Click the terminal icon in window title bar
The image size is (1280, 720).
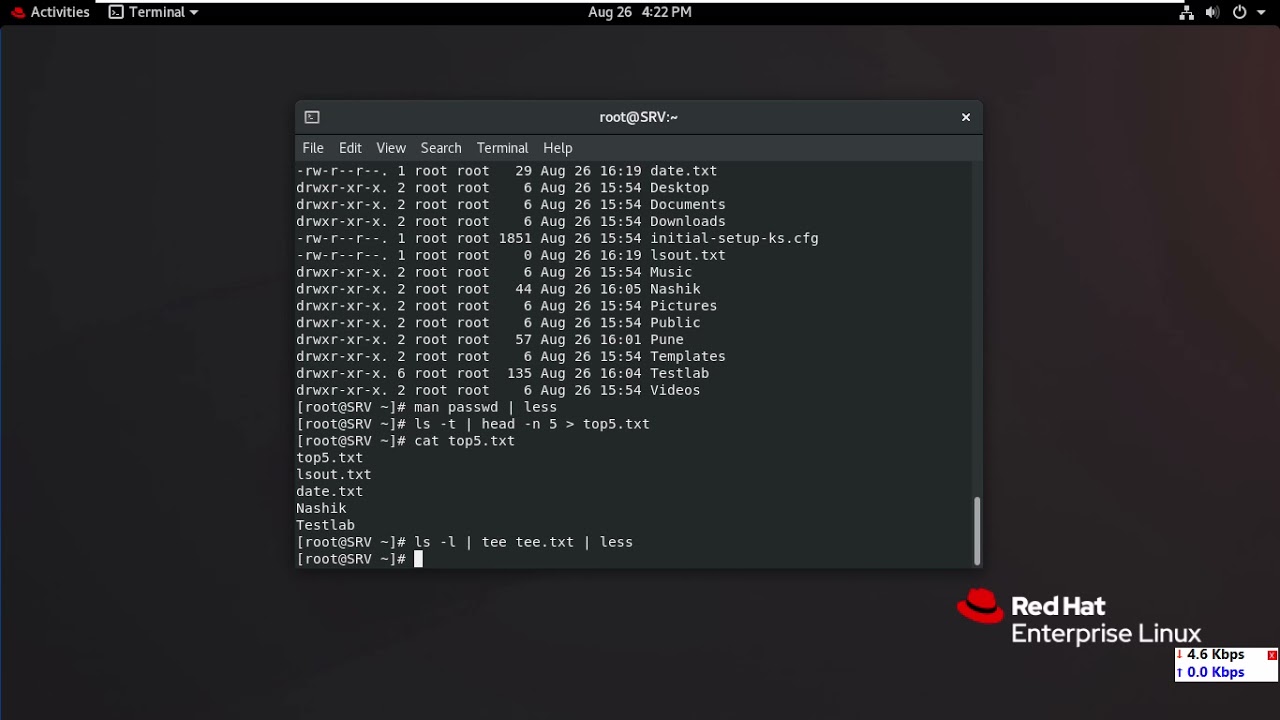312,117
